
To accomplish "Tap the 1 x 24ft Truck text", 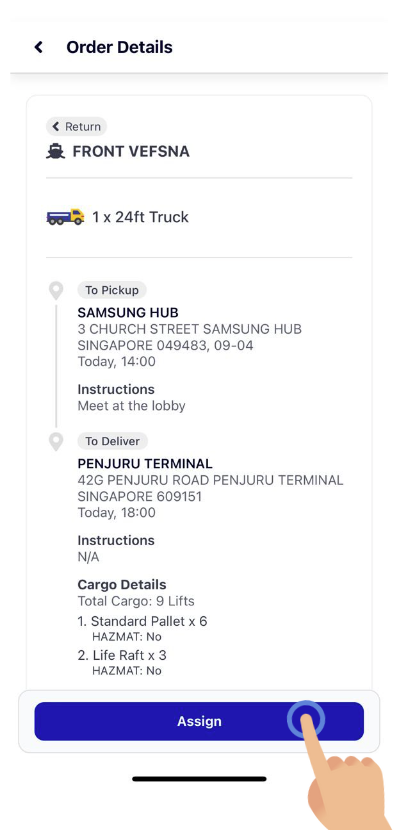I will coord(140,217).
